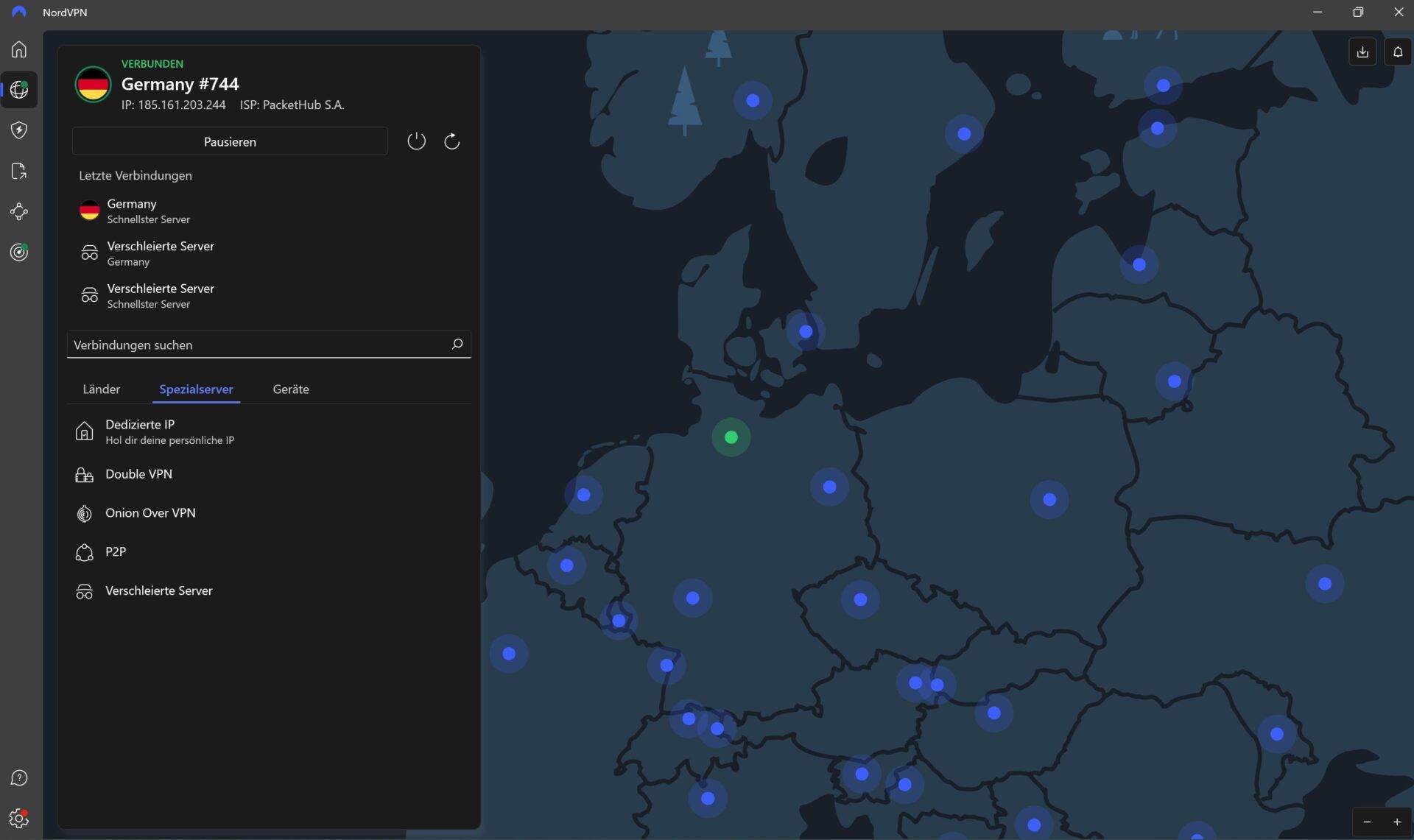This screenshot has height=840, width=1414.
Task: Click the Latvia server dot on map
Action: tap(1139, 264)
